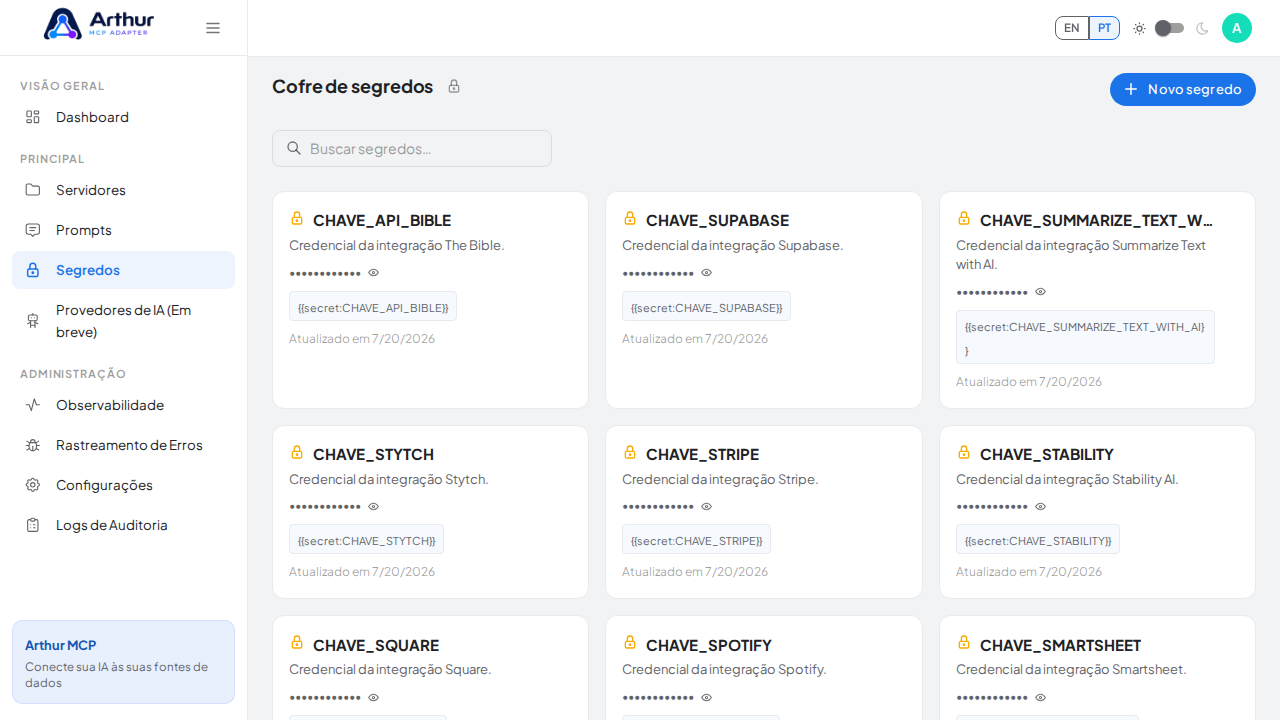Image resolution: width=1280 pixels, height=720 pixels.
Task: Copy {{secret:CHAVE_STYTCH}} reference chip
Action: [366, 539]
